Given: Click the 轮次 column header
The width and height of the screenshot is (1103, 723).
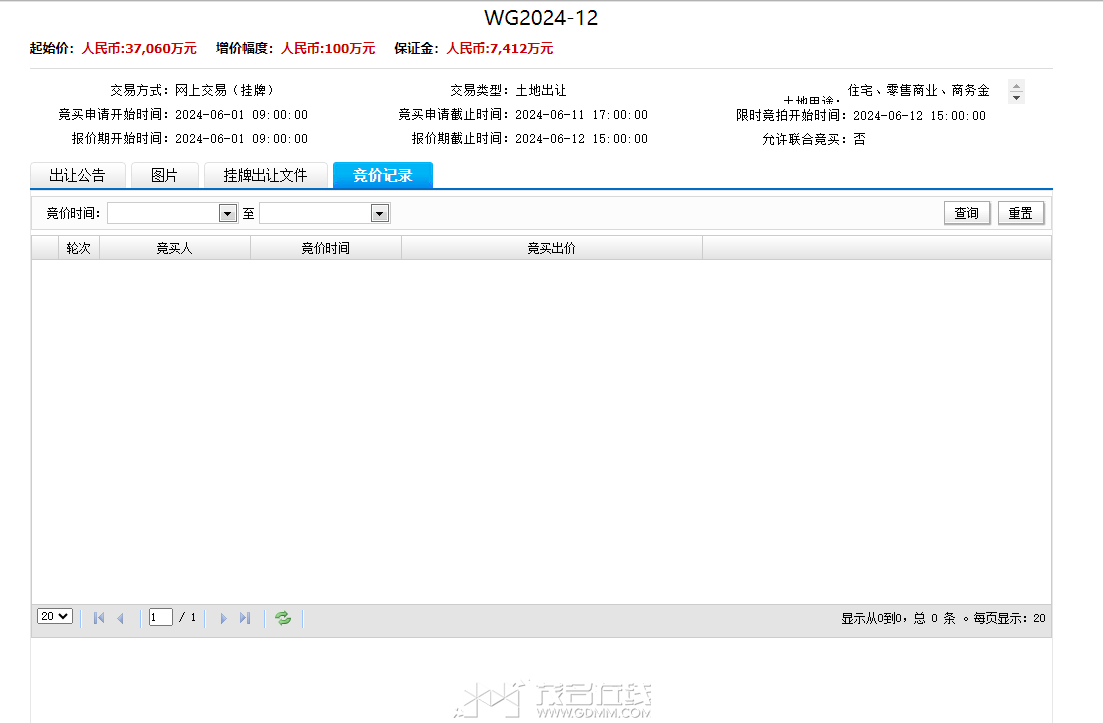Looking at the screenshot, I should (79, 248).
